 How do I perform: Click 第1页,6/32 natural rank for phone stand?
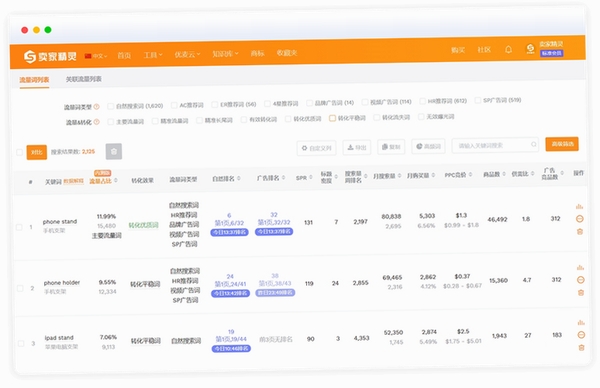point(229,223)
